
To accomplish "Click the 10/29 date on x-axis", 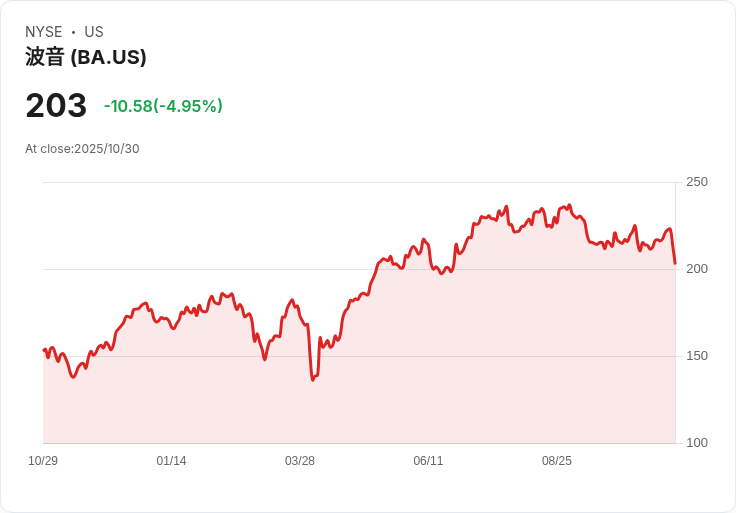I will tap(43, 461).
